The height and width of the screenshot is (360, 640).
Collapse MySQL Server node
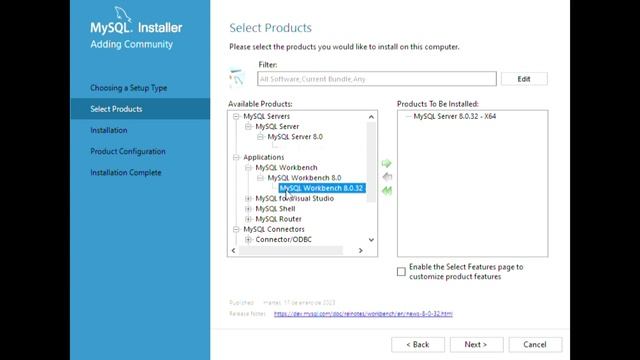(248, 127)
